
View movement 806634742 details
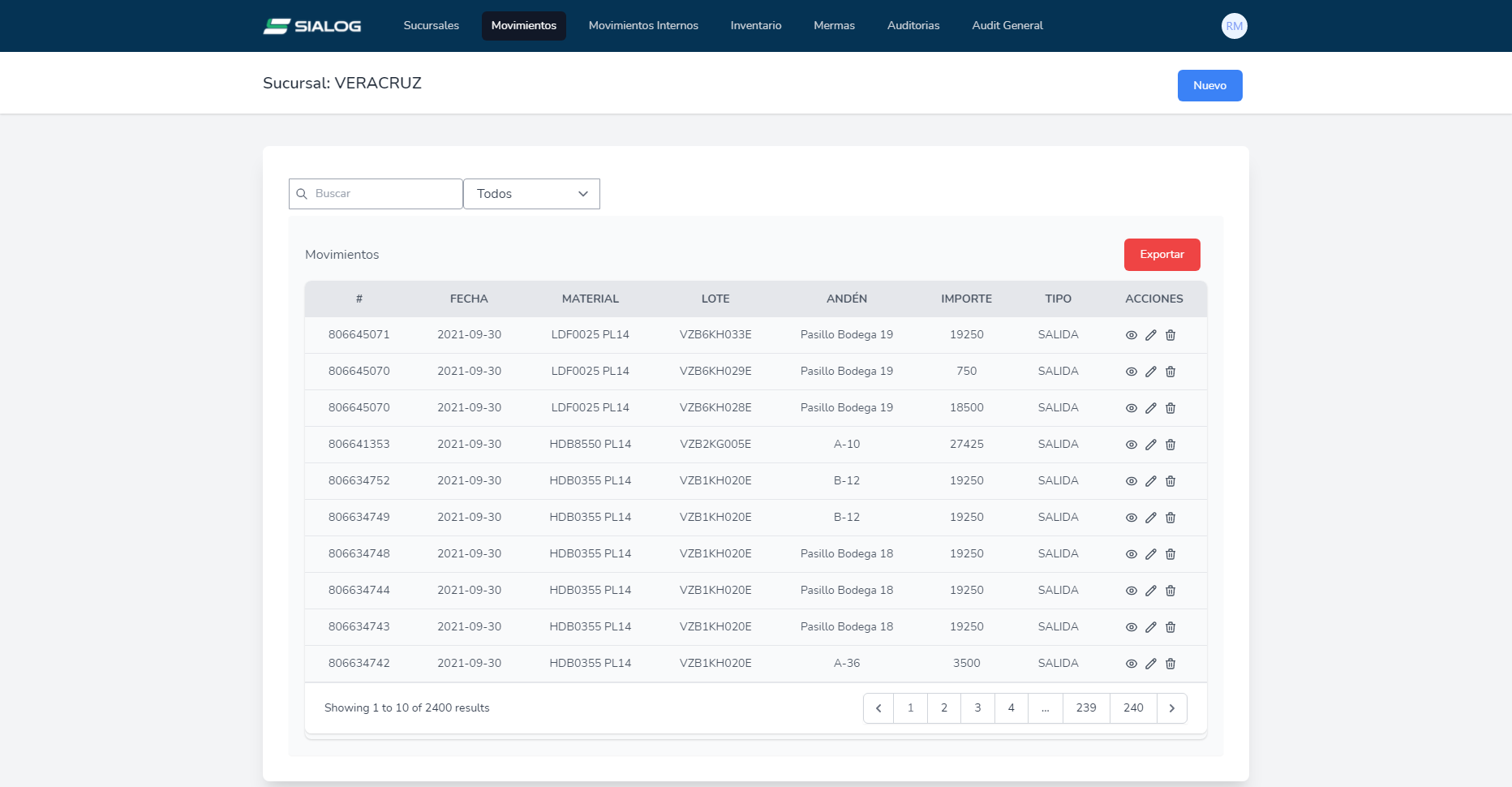(x=1132, y=664)
